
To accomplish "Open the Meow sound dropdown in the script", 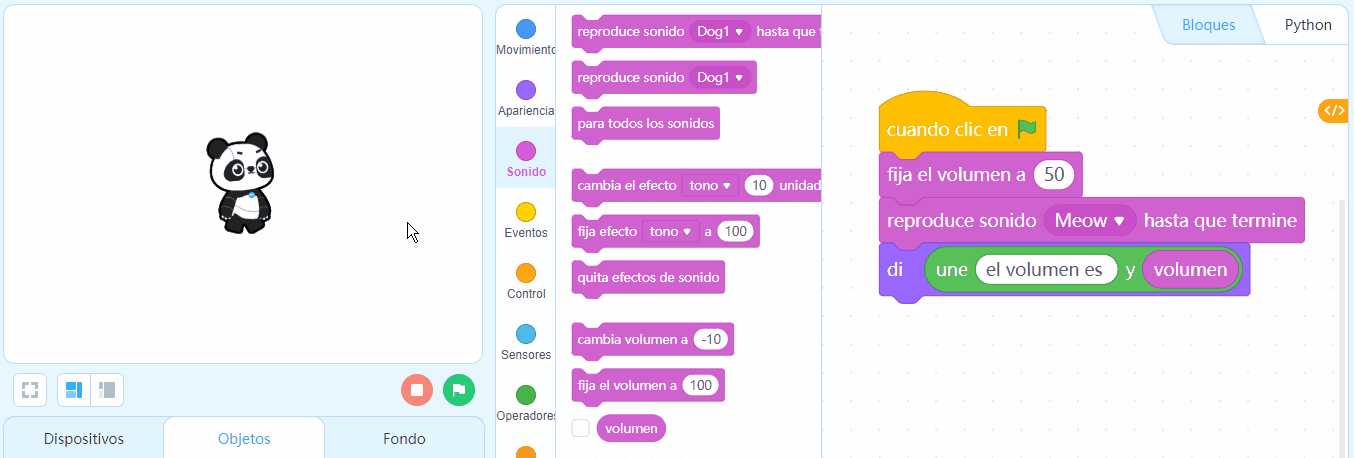I will click(1090, 220).
